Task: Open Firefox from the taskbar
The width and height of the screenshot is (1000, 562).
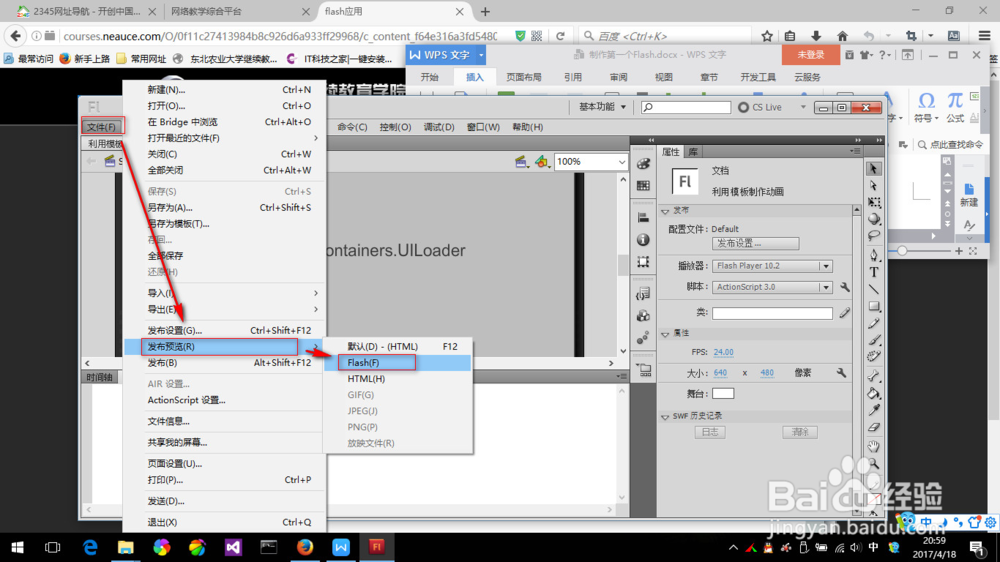Action: point(305,547)
